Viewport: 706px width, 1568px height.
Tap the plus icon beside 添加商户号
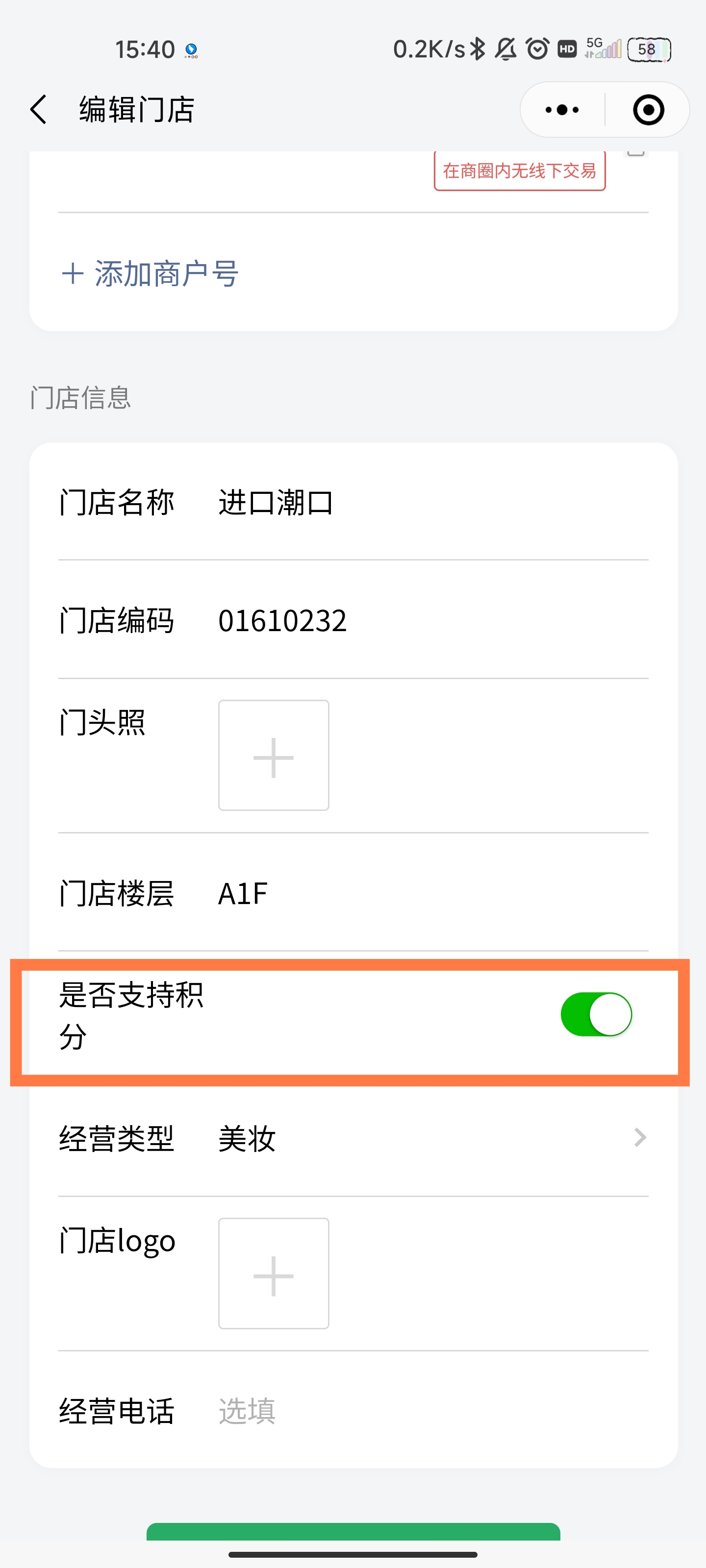click(x=73, y=274)
